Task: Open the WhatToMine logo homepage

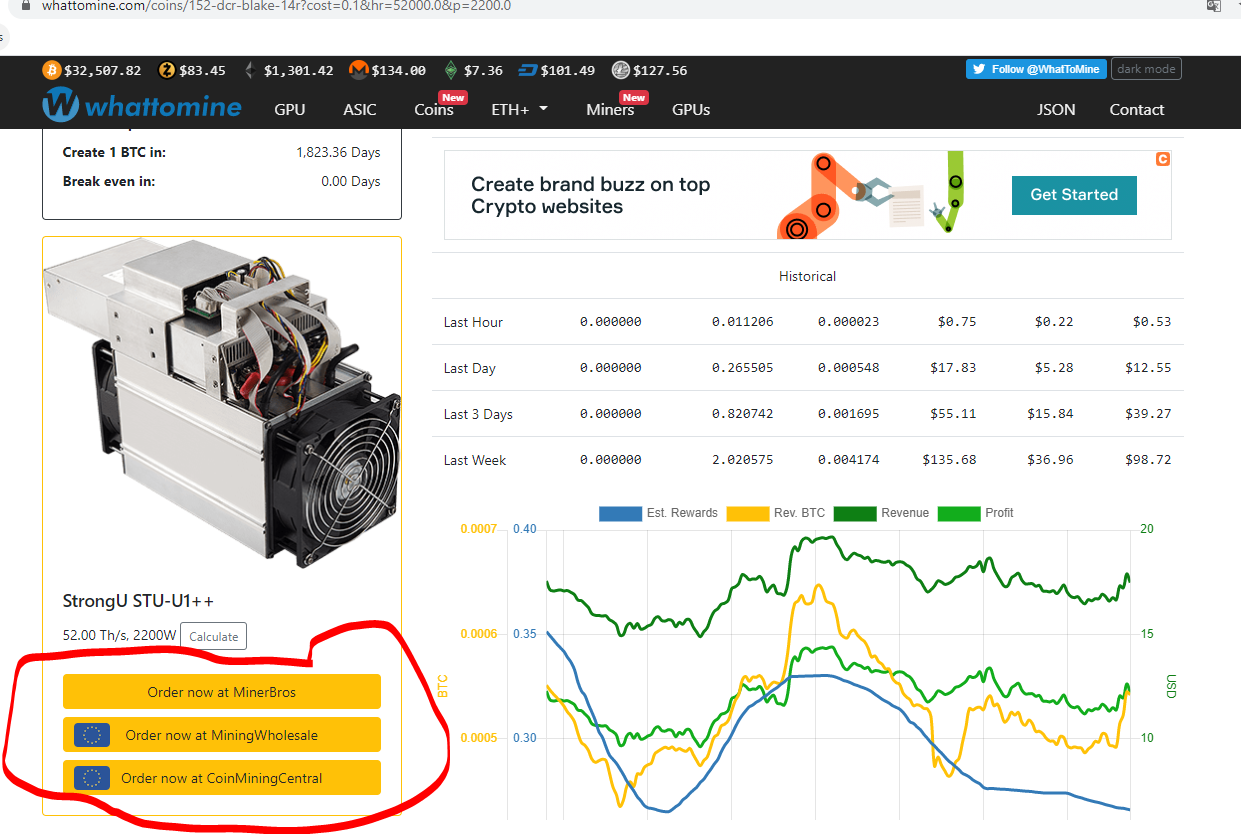Action: coord(141,105)
